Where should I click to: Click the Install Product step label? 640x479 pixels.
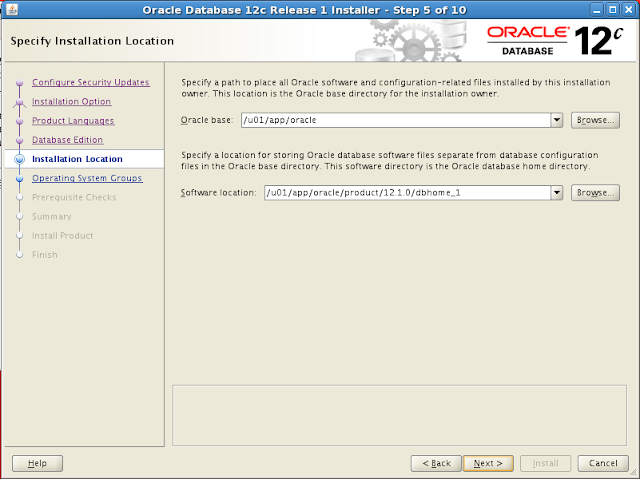coord(62,235)
